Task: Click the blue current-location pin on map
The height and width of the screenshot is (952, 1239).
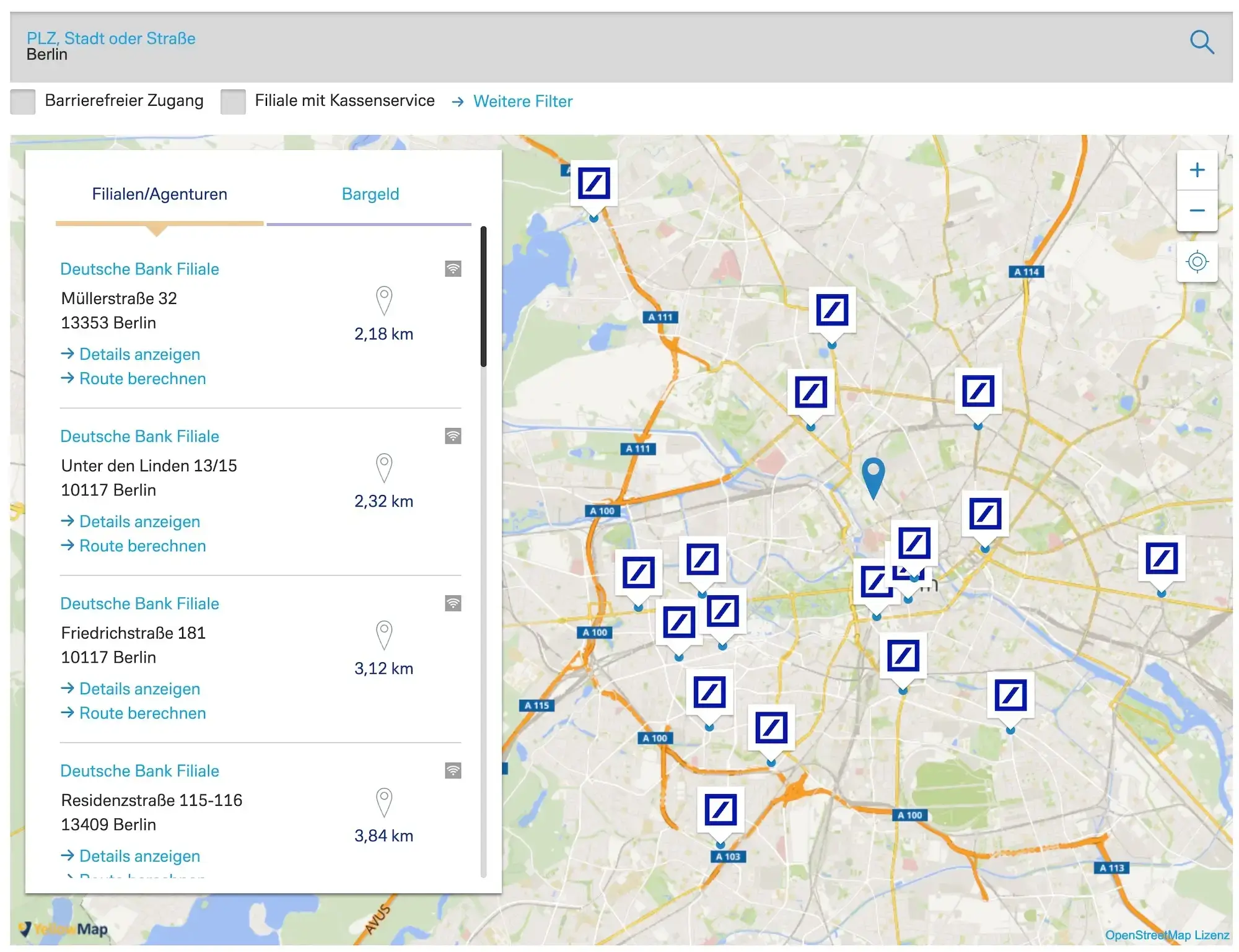Action: [x=873, y=478]
